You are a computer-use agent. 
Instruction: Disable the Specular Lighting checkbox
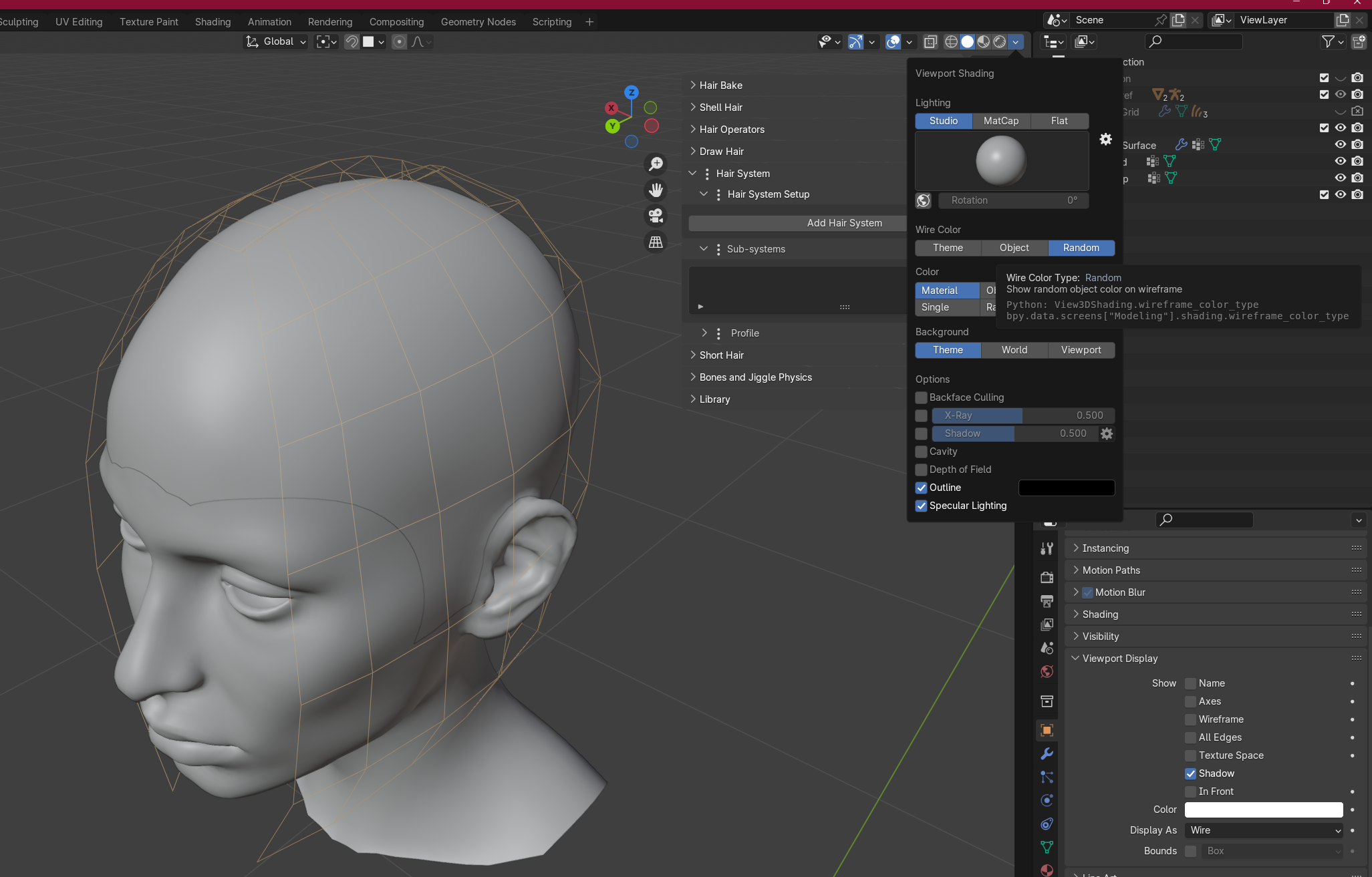[921, 506]
